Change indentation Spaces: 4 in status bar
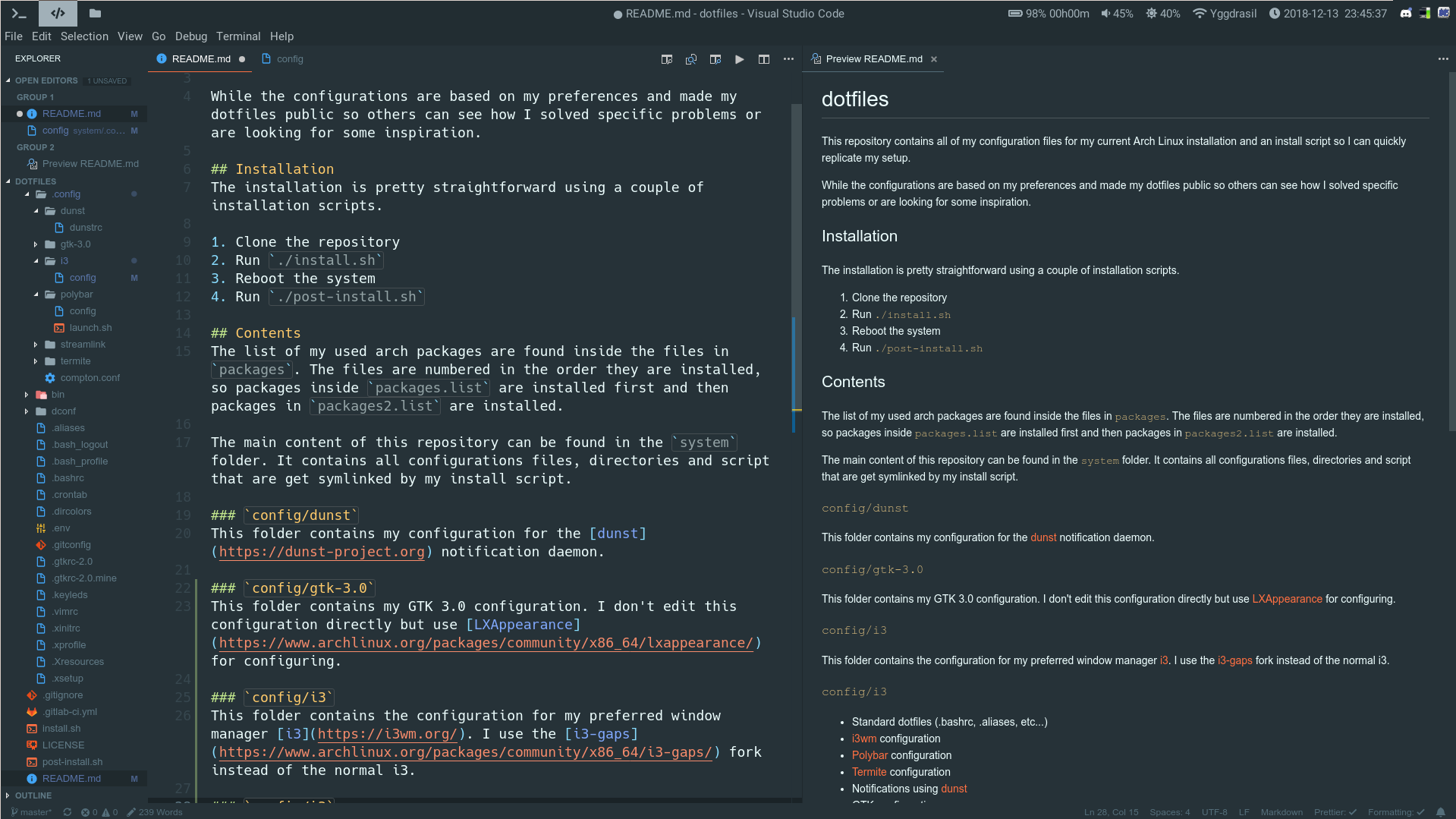This screenshot has width=1456, height=819. click(x=1169, y=812)
